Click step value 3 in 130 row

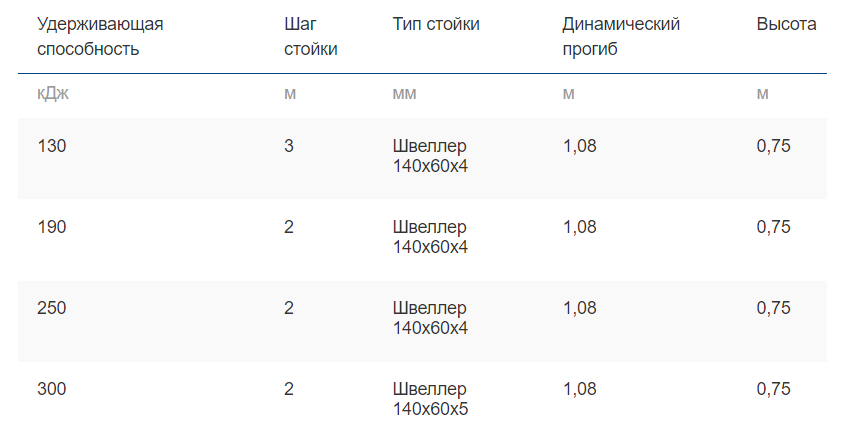(x=289, y=146)
